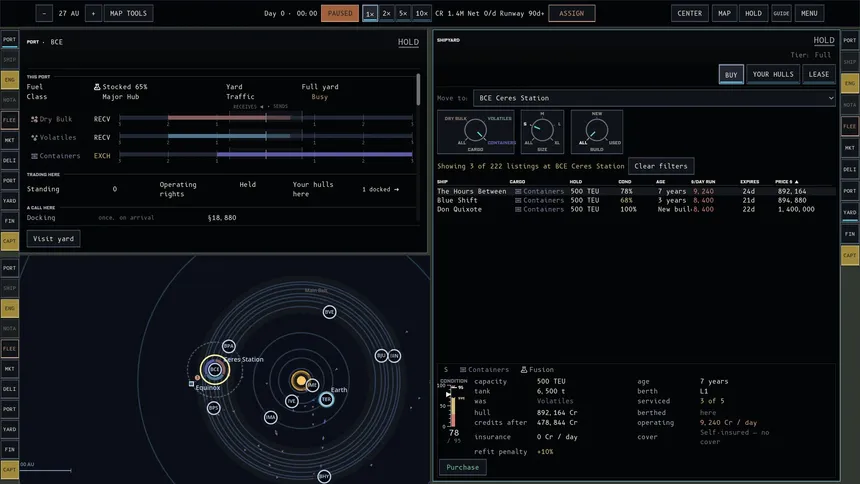This screenshot has width=860, height=484.
Task: Set game speed to 2x
Action: point(387,13)
